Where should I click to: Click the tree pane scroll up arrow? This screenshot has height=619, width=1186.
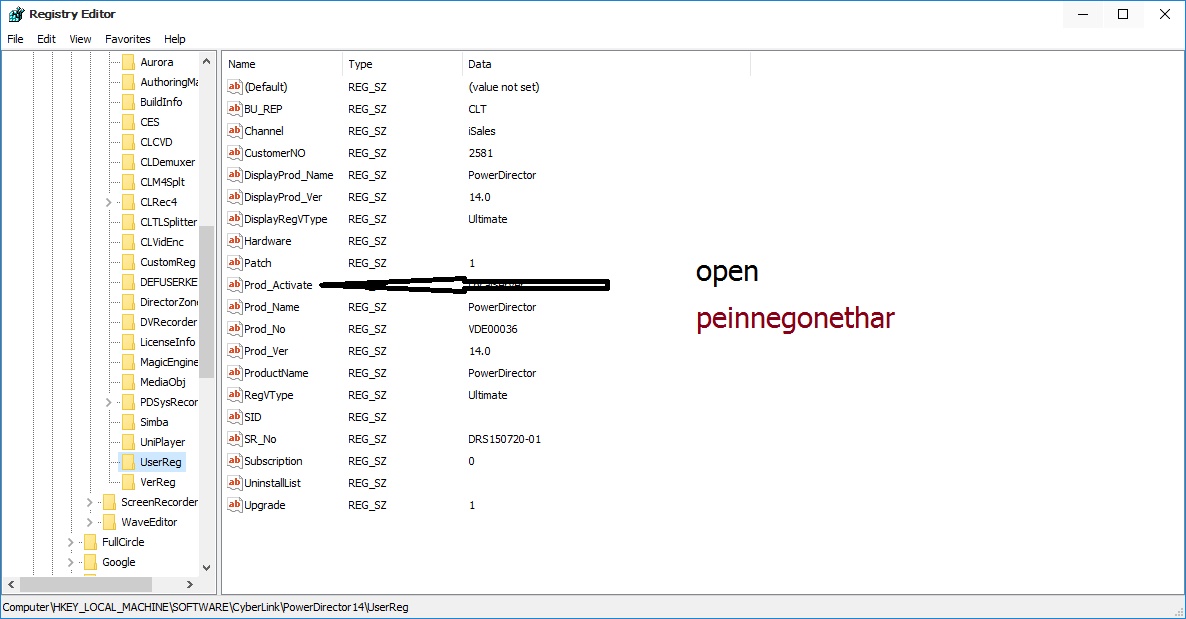pos(206,61)
